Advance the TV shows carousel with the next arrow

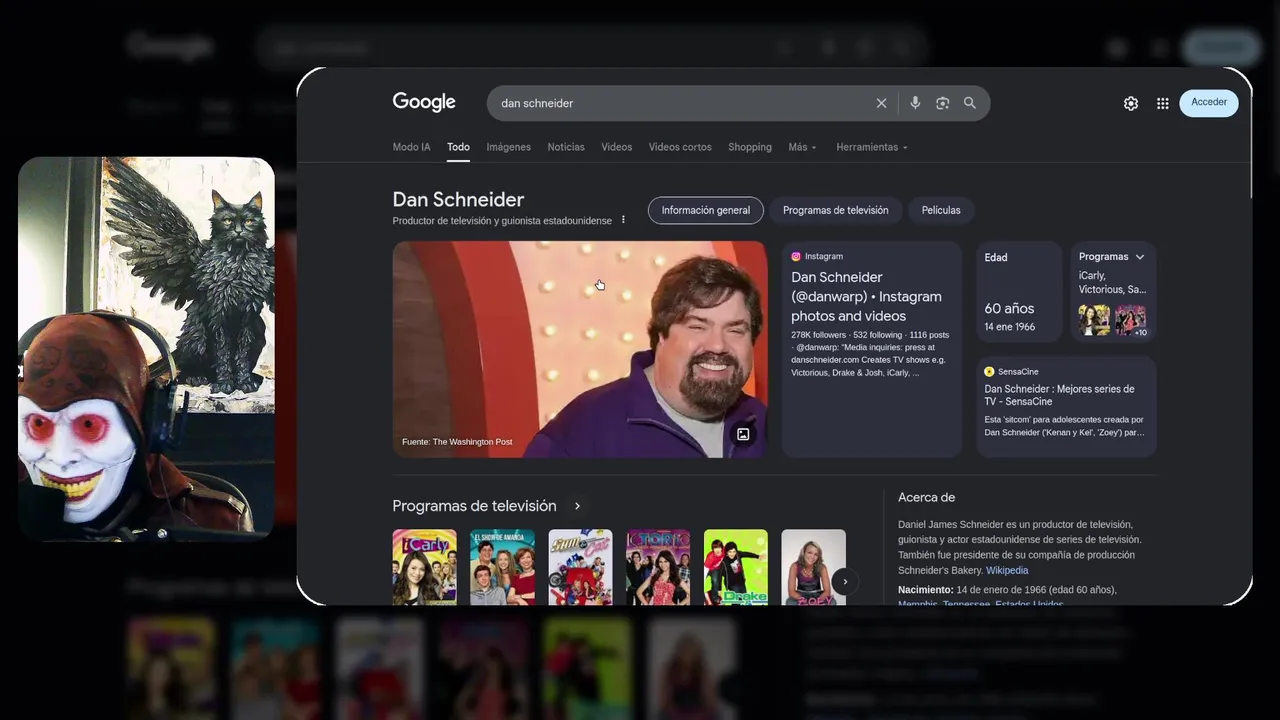pos(845,581)
